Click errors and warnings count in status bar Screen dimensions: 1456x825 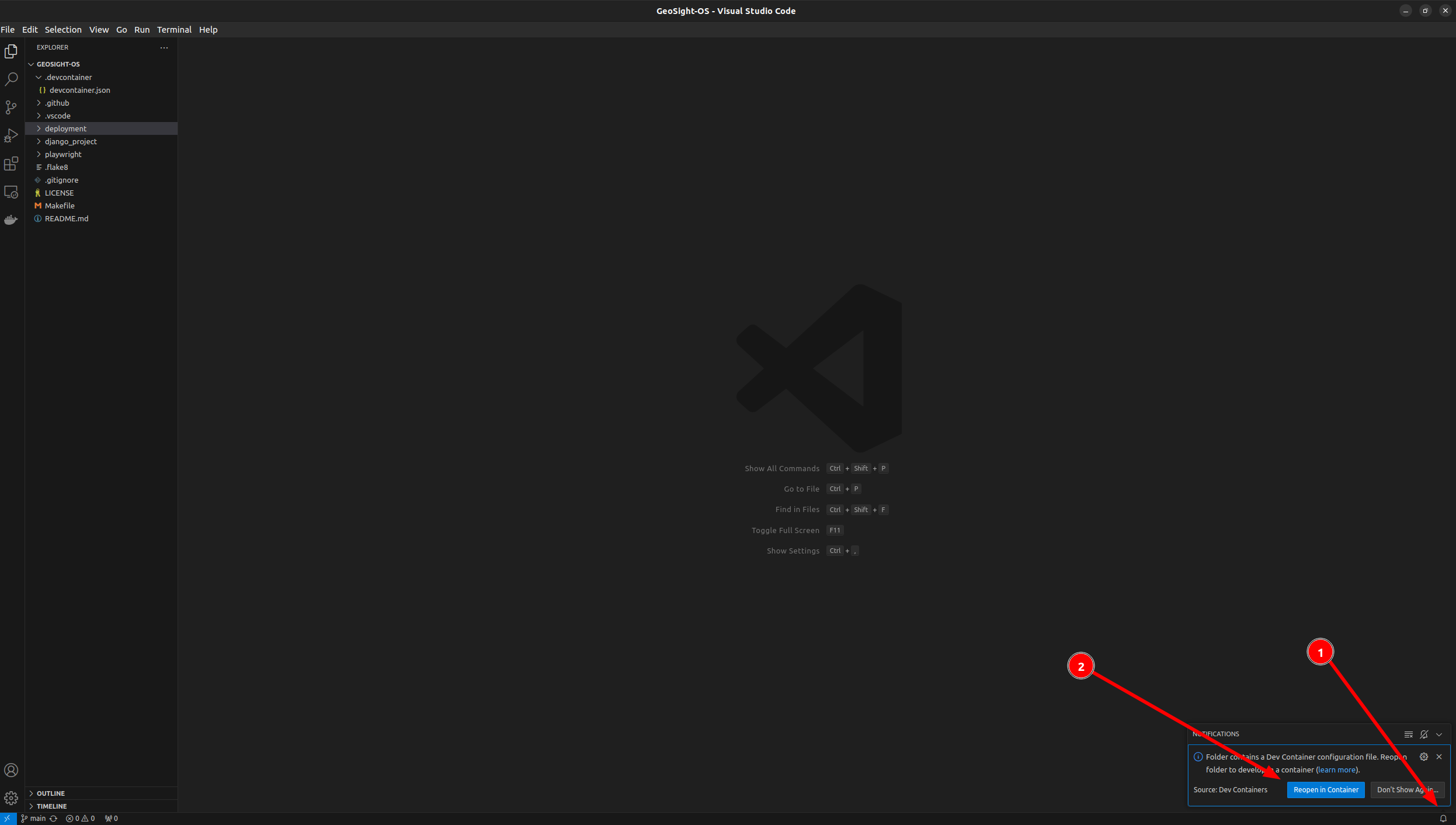(81, 819)
